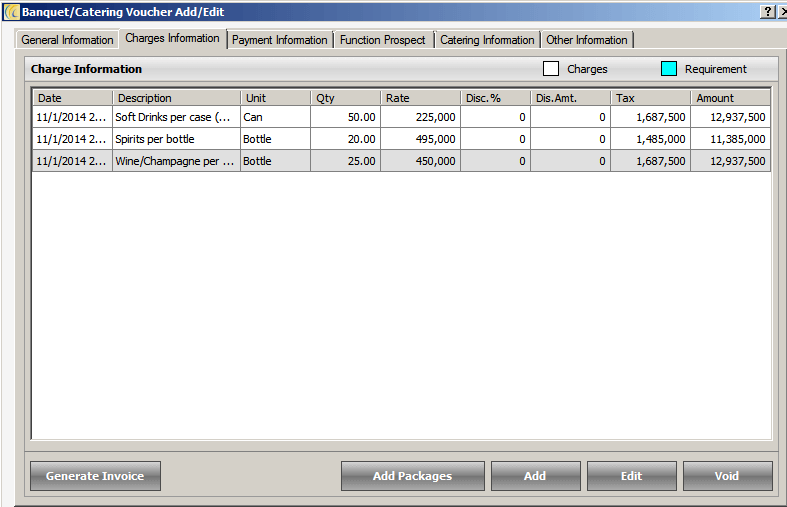
Task: Open the Function Prospect tab
Action: pos(382,40)
